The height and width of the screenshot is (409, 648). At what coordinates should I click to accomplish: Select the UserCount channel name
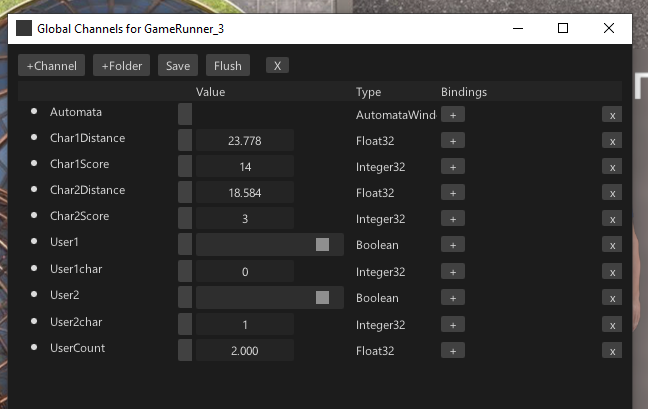tap(77, 348)
